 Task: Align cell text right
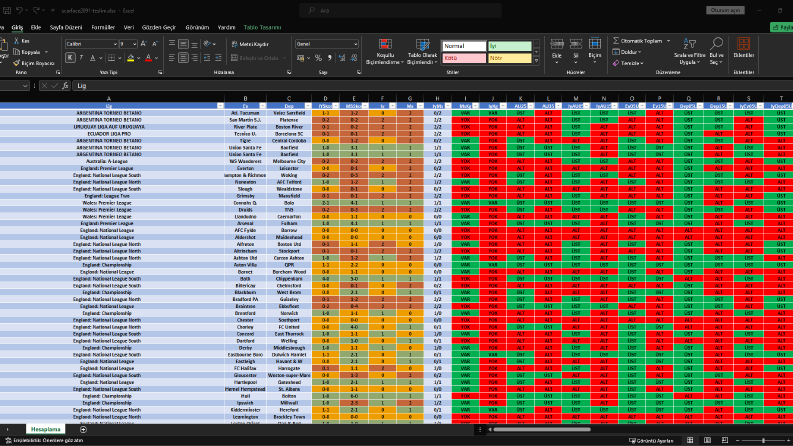(x=194, y=58)
